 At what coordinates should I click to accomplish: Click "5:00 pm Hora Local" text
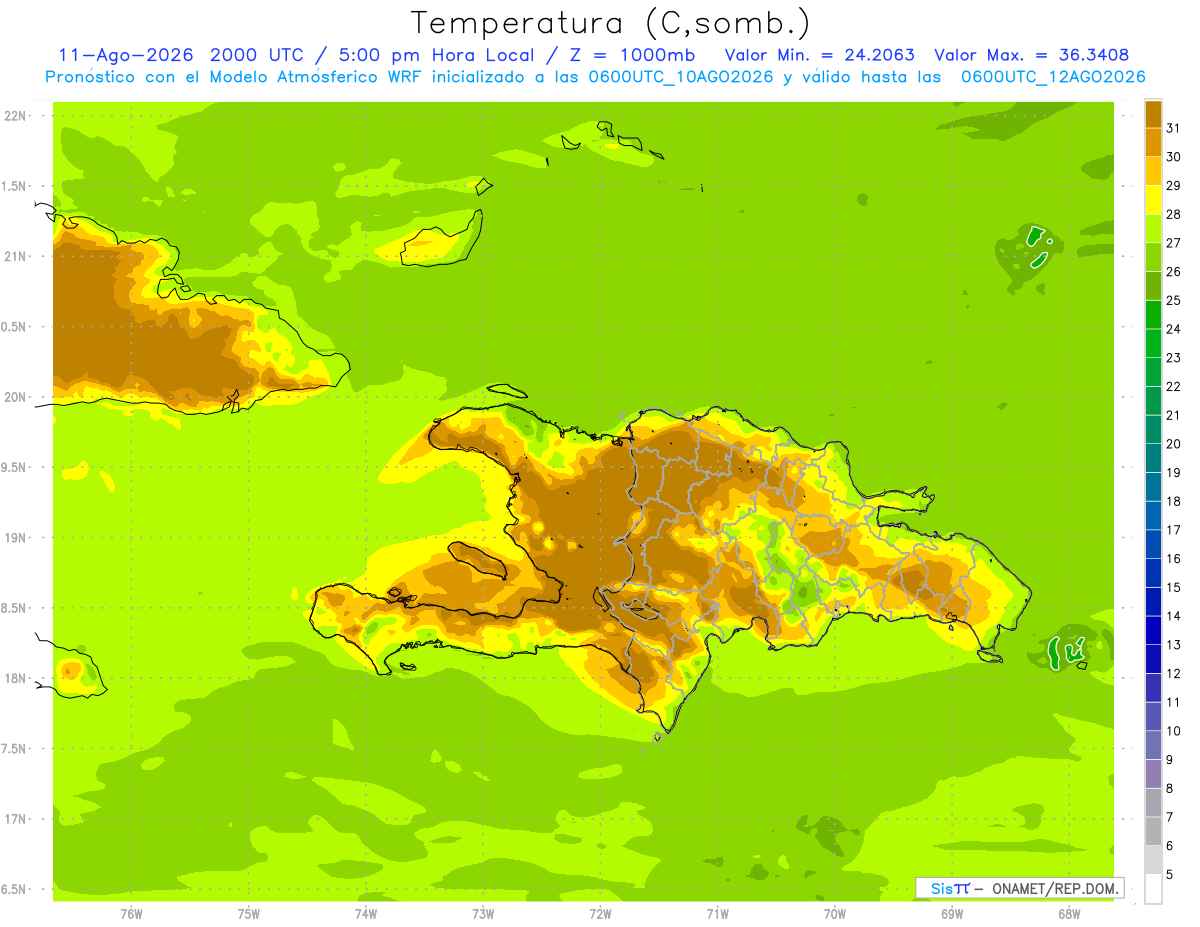point(438,55)
